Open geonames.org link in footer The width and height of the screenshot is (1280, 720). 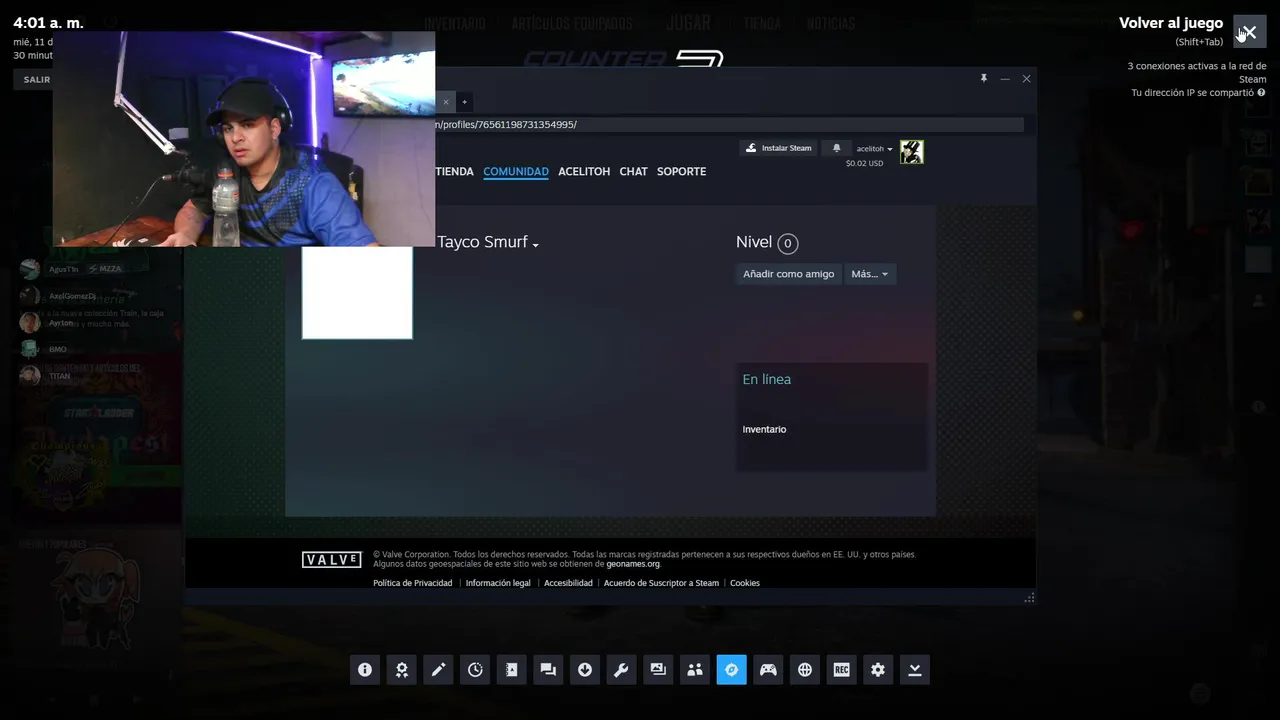(x=633, y=564)
